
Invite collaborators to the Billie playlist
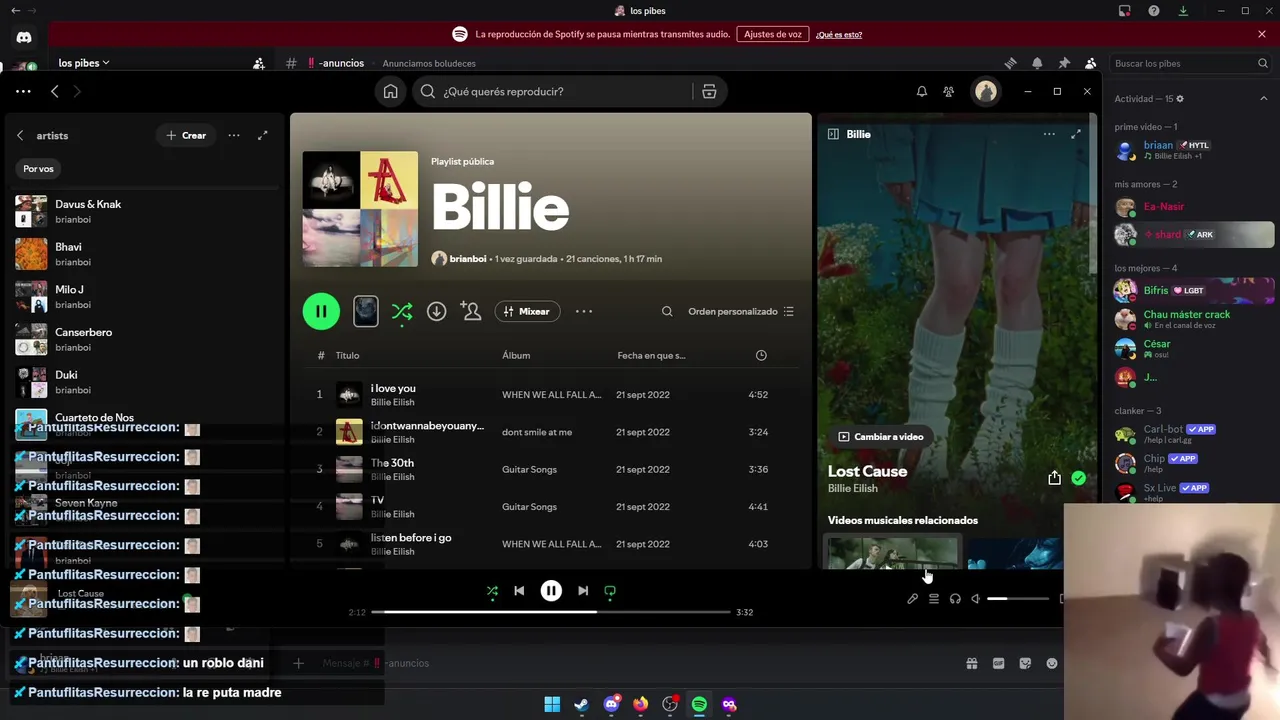[471, 311]
